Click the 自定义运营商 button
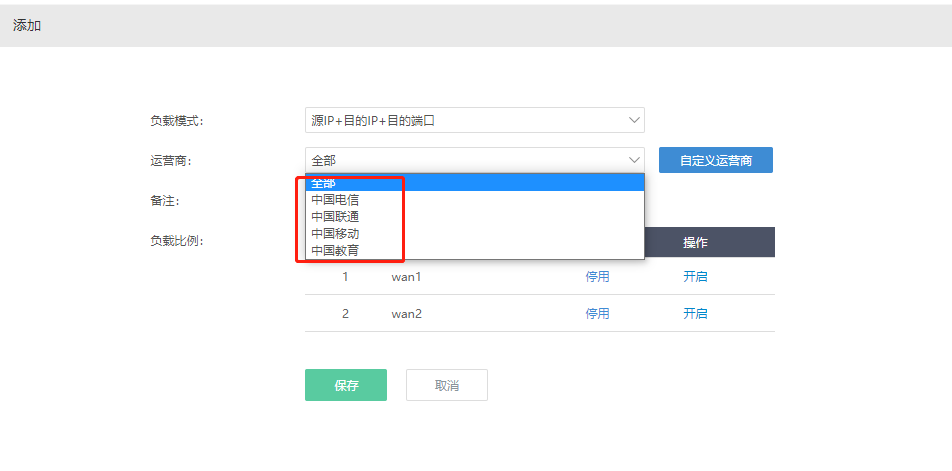 [x=716, y=160]
